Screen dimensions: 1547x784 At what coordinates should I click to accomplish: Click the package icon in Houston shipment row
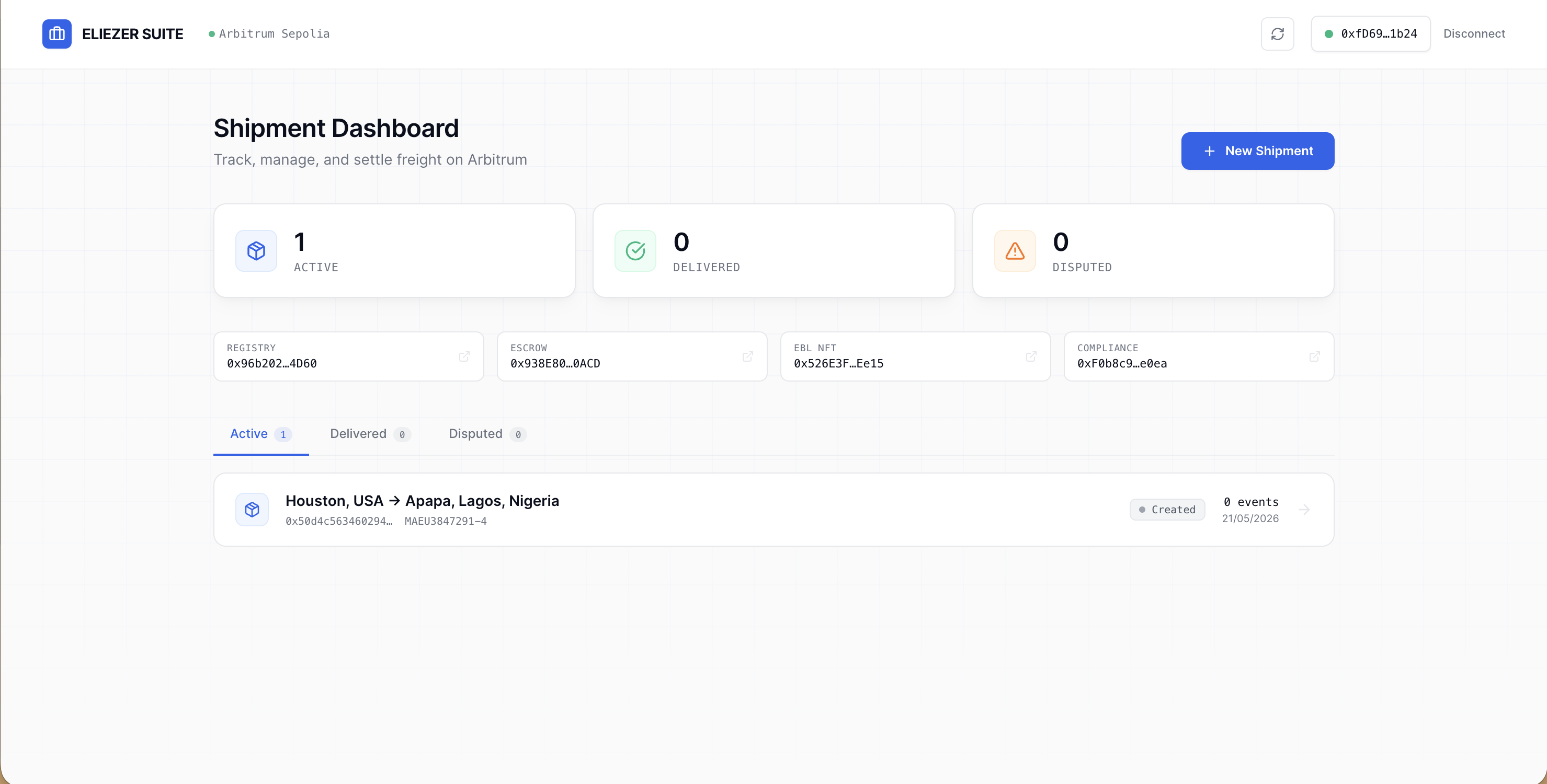(x=252, y=510)
